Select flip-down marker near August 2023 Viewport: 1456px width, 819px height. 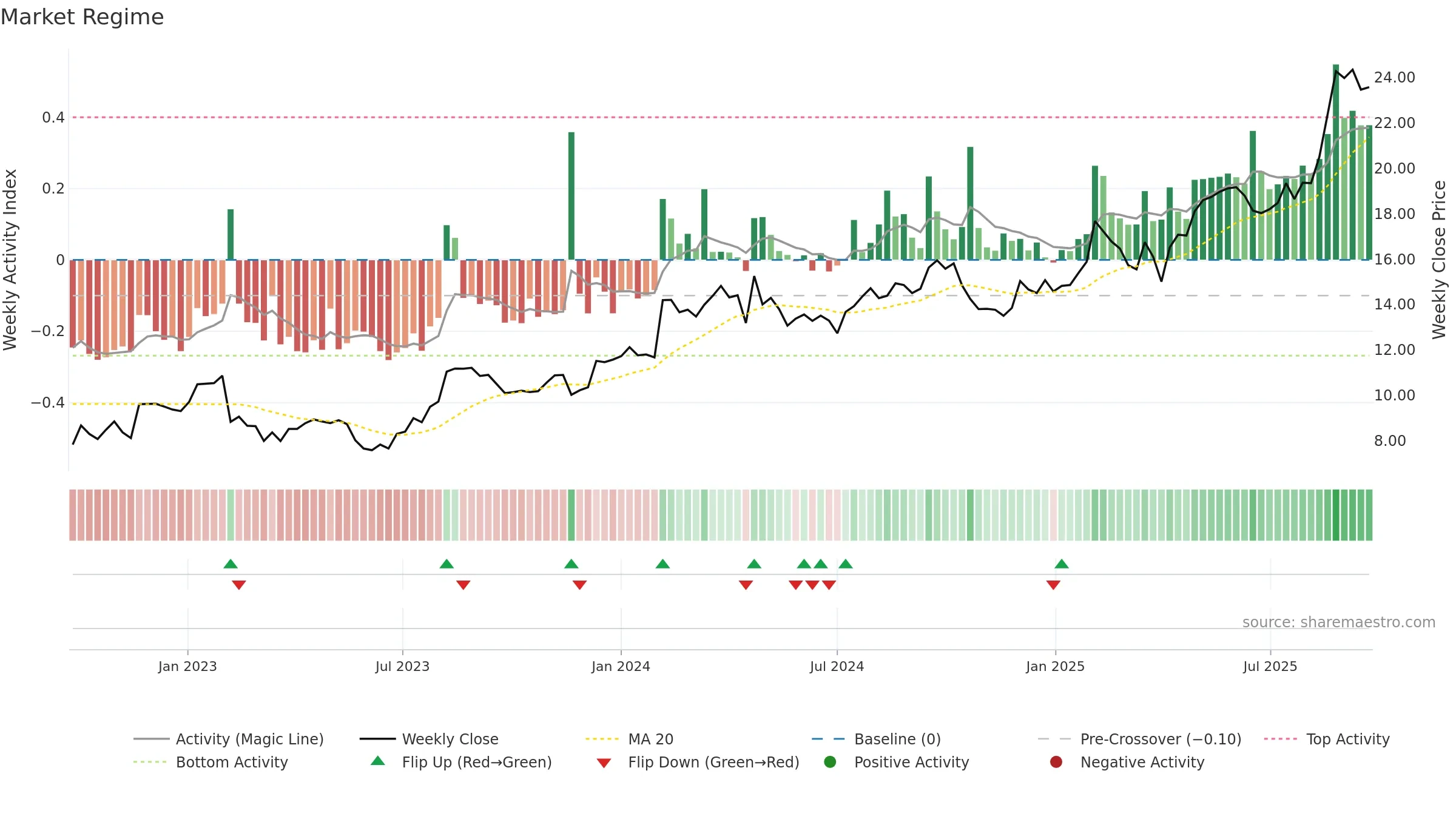point(463,585)
